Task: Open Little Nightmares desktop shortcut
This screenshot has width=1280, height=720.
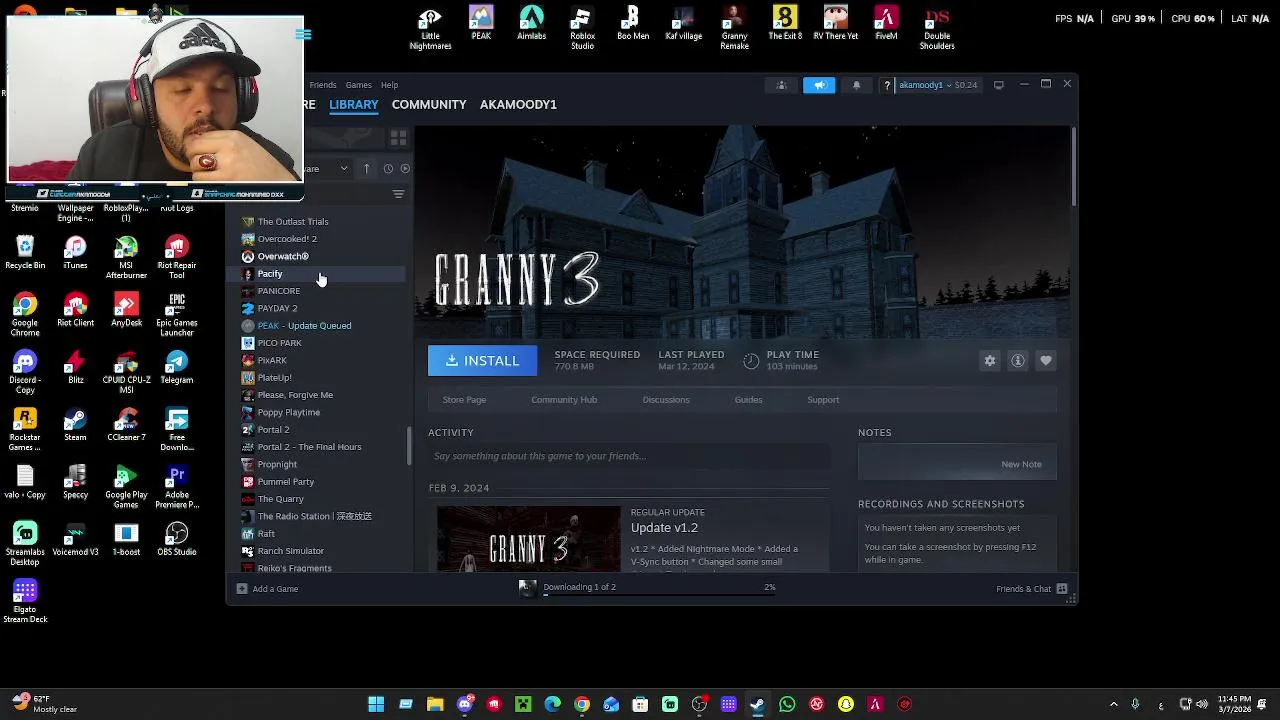Action: click(x=430, y=28)
